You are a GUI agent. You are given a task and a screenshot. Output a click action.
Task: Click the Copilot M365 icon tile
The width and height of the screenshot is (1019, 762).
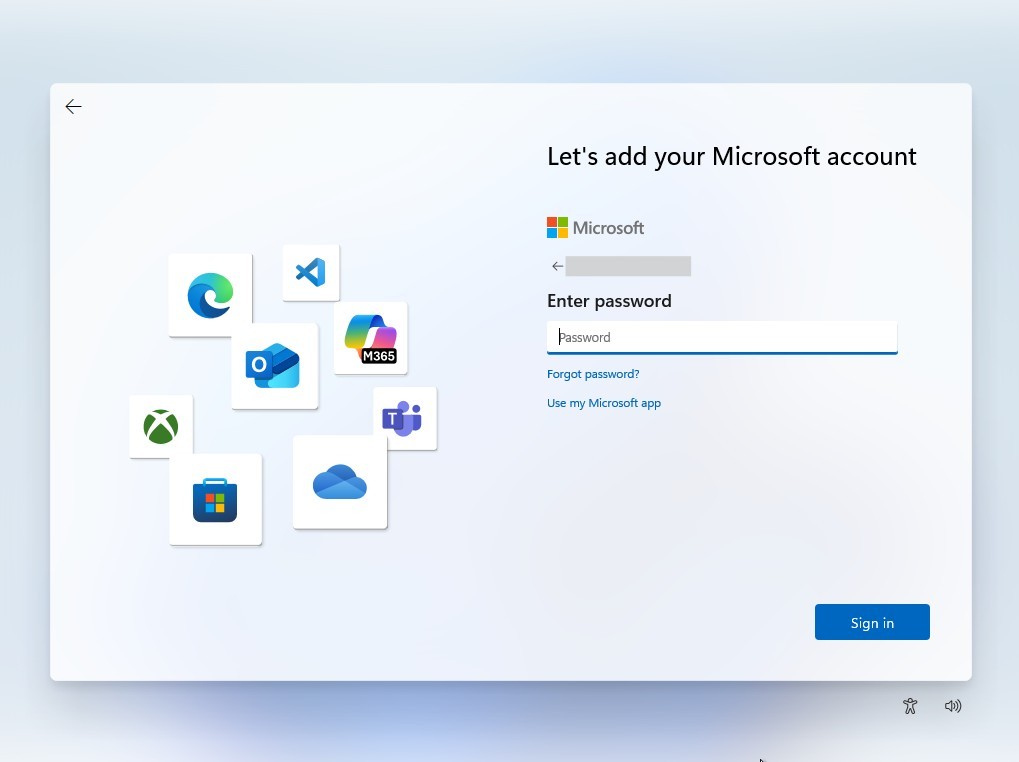[x=370, y=338]
